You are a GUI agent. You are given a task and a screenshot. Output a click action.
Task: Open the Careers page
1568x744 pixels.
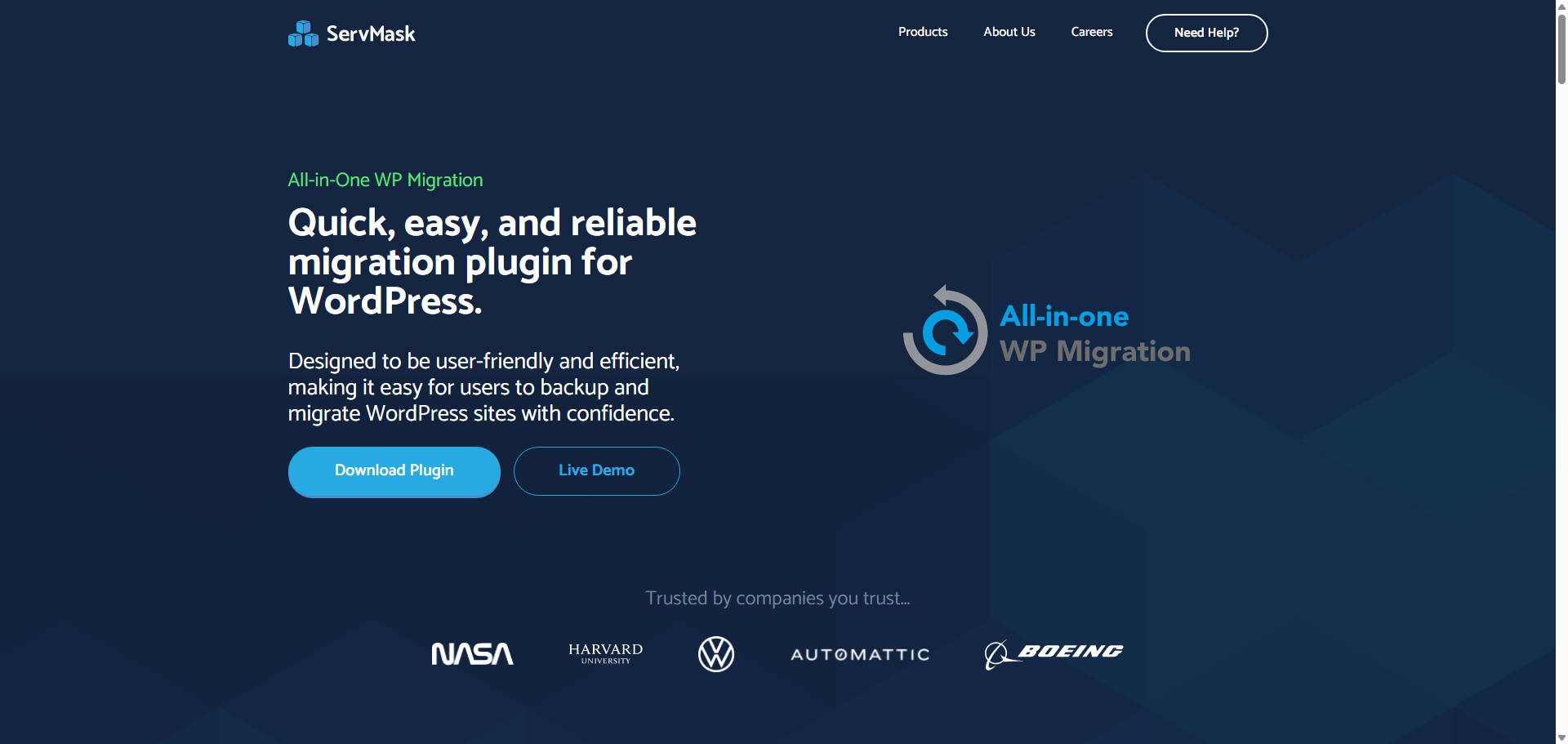[x=1091, y=32]
